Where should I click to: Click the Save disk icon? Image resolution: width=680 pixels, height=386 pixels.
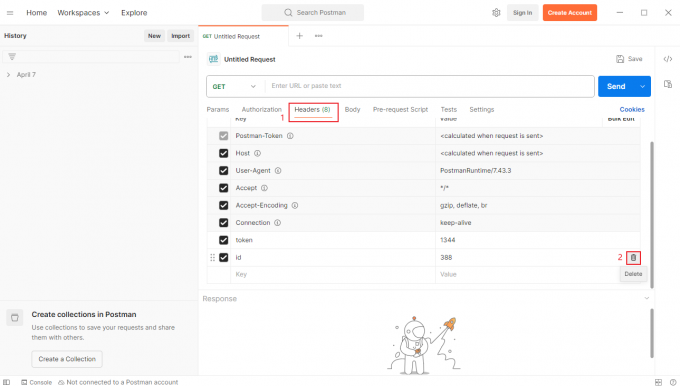620,59
